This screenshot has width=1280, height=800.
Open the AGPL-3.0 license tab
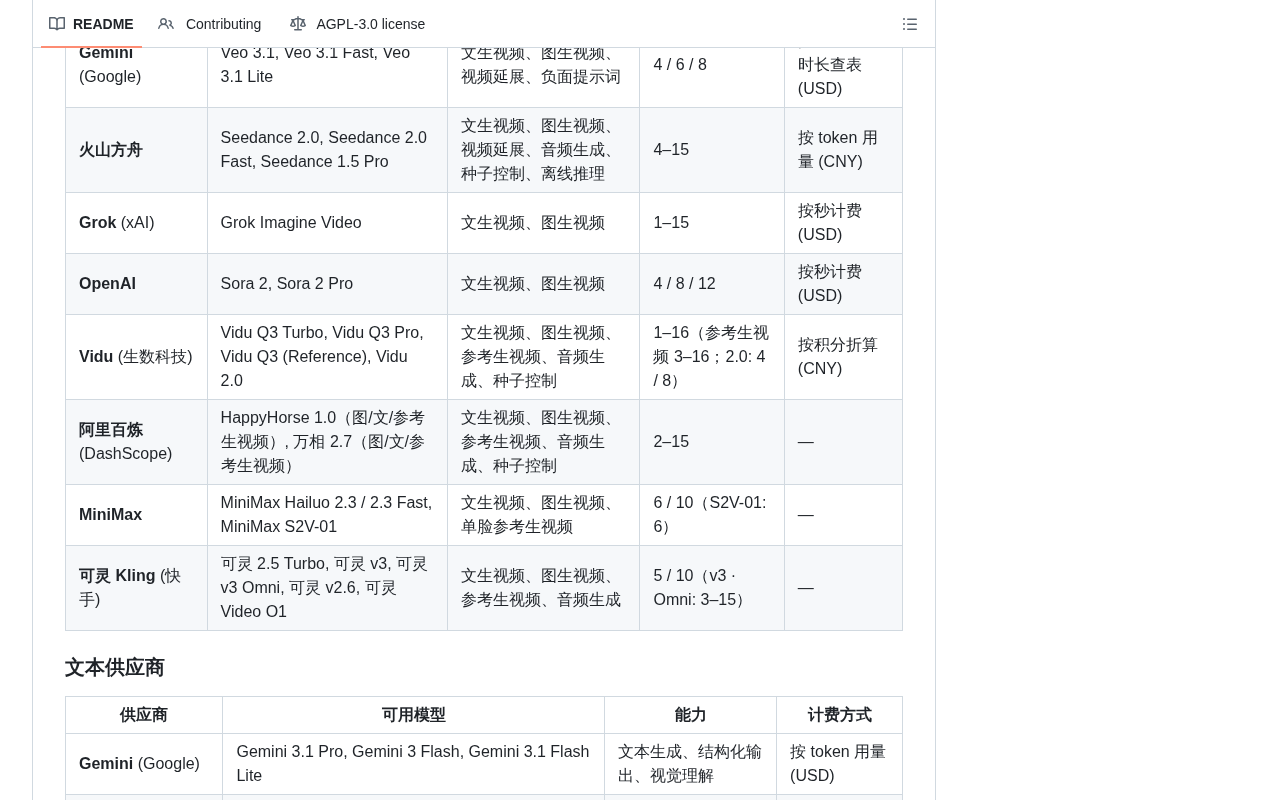tap(357, 24)
